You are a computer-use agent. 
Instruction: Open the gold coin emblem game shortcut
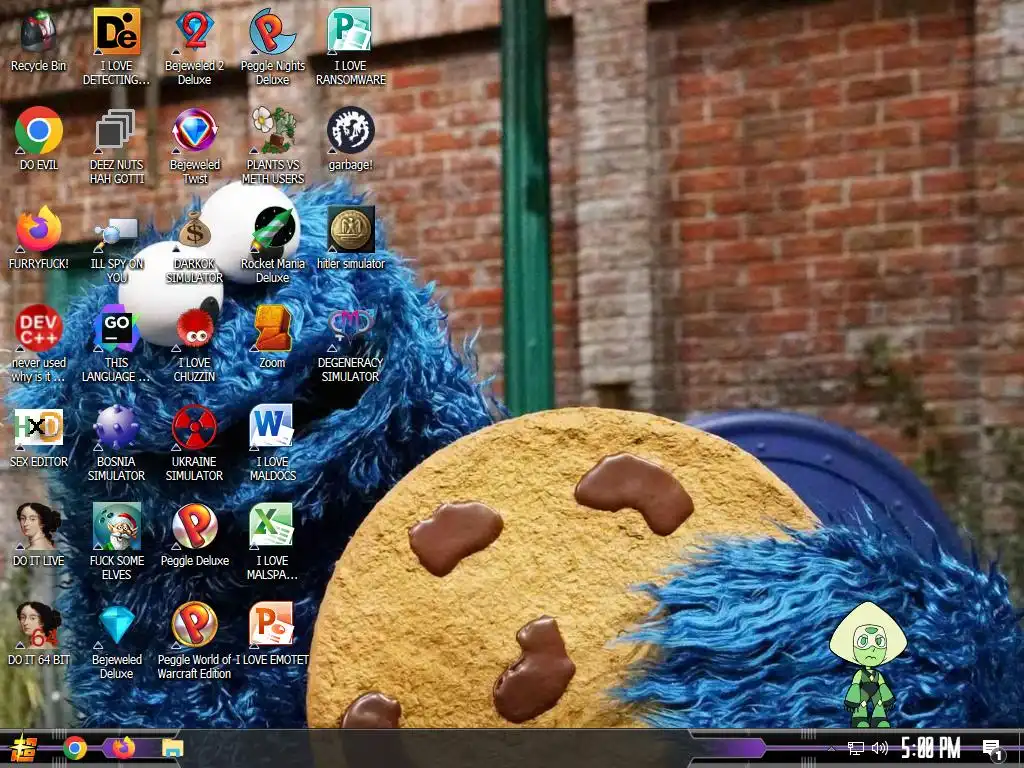[351, 238]
